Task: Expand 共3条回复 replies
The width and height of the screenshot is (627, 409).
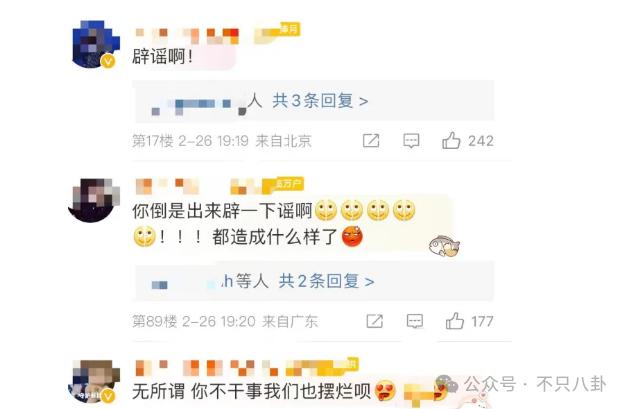Action: (x=320, y=101)
